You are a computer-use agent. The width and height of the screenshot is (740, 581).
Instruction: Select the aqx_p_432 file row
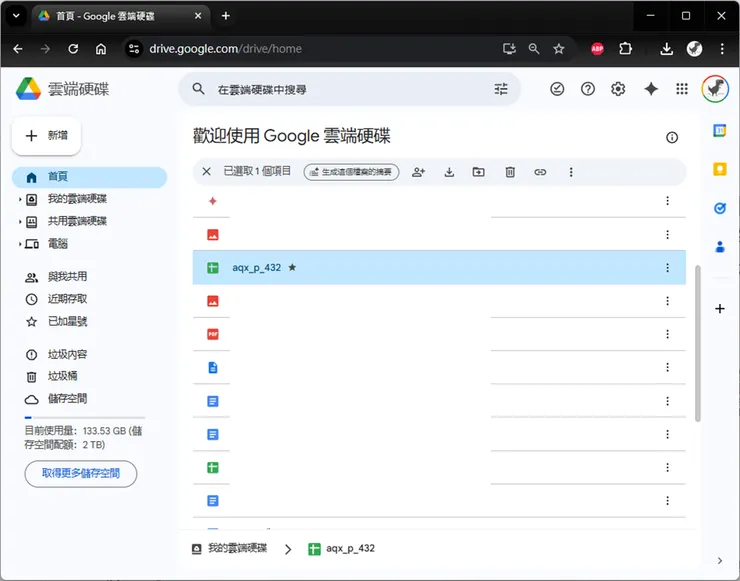pyautogui.click(x=439, y=268)
